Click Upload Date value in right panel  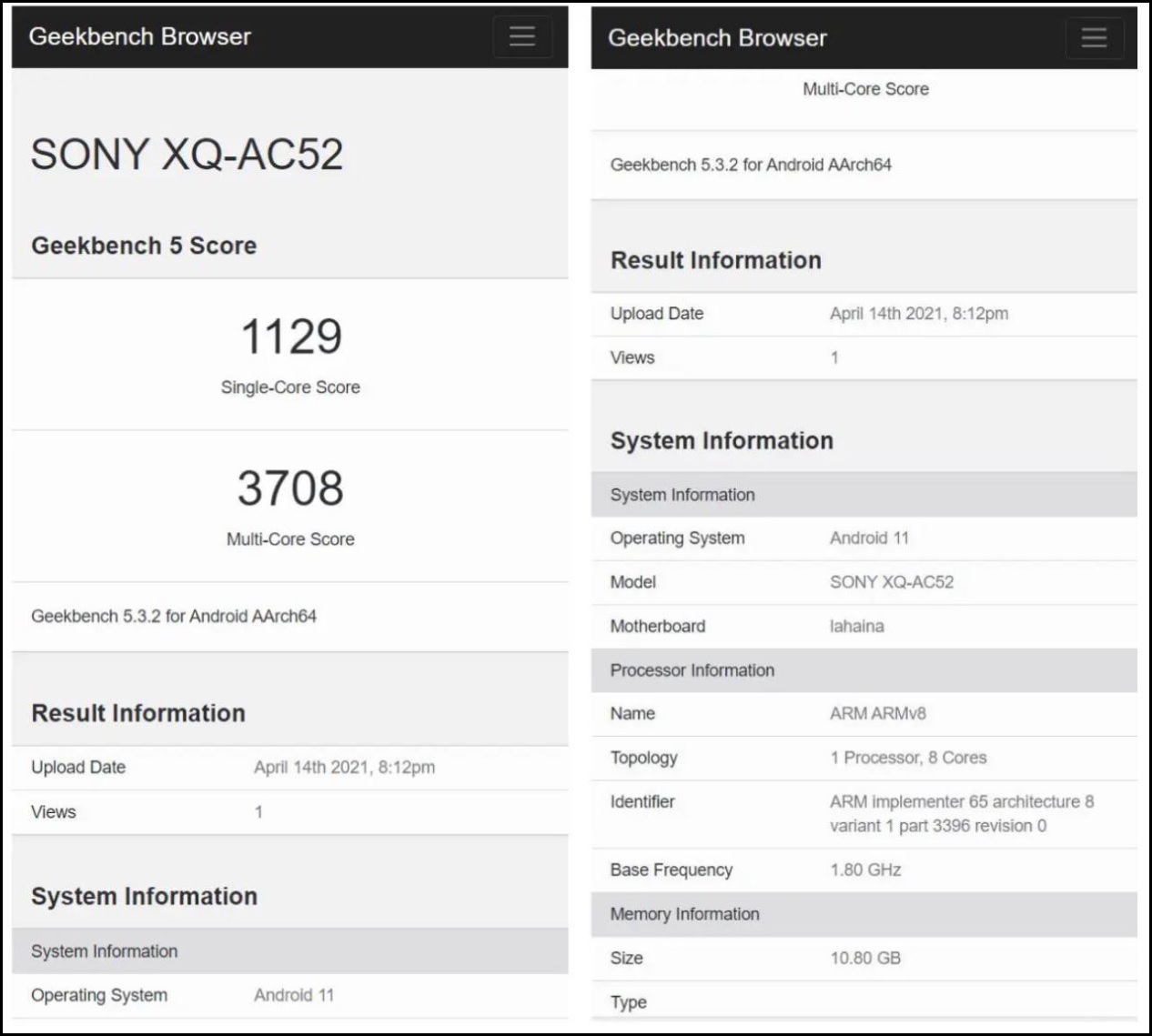pos(919,314)
